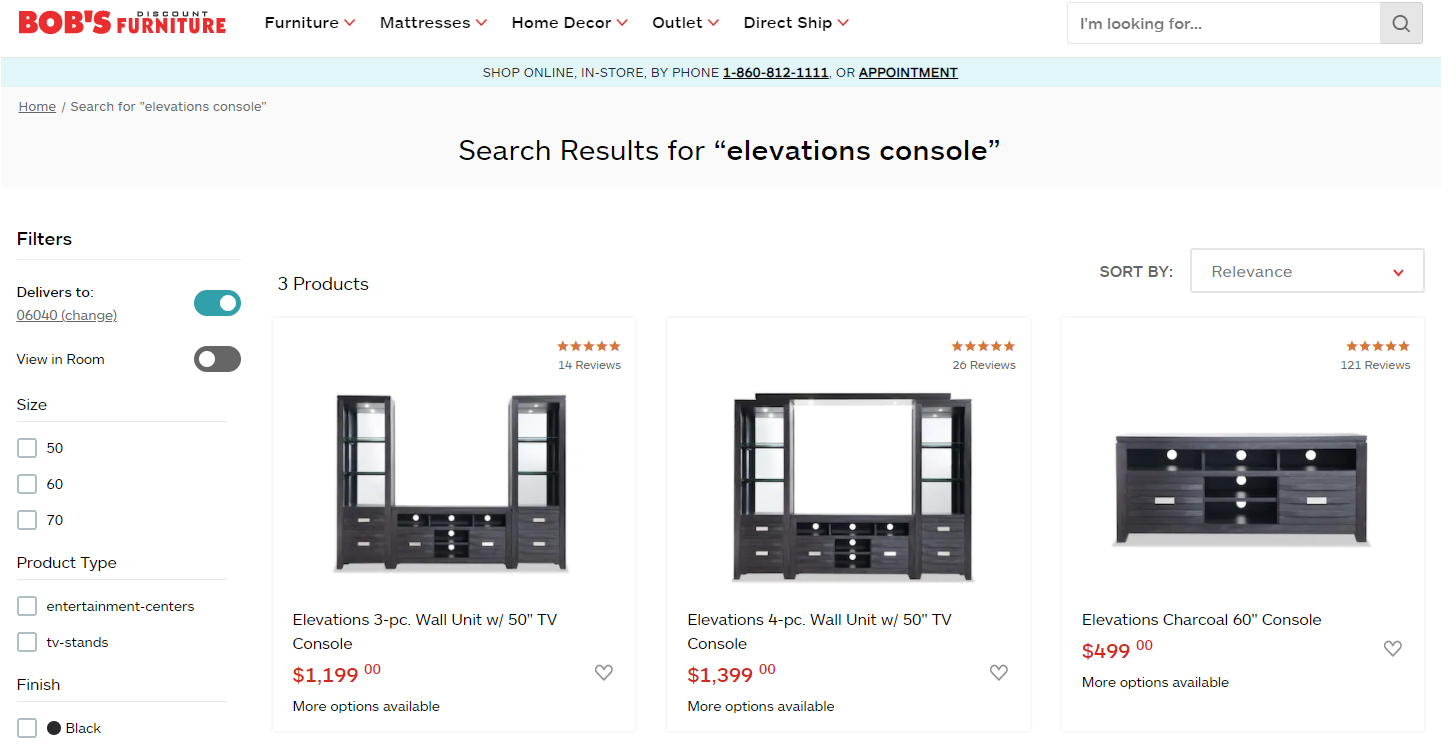Expand the Furniture navigation menu

(310, 23)
